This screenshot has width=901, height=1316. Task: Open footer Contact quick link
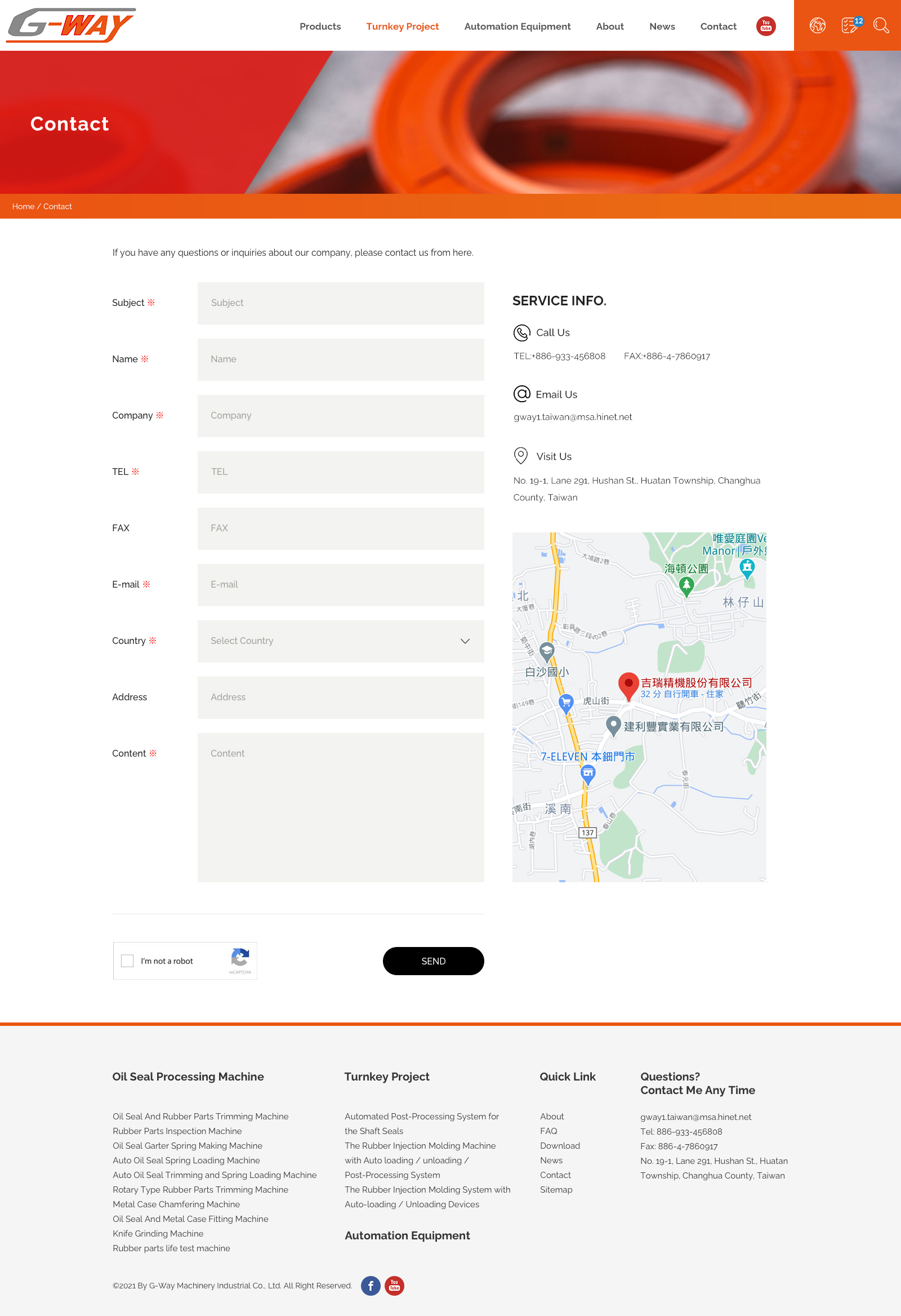(555, 1175)
